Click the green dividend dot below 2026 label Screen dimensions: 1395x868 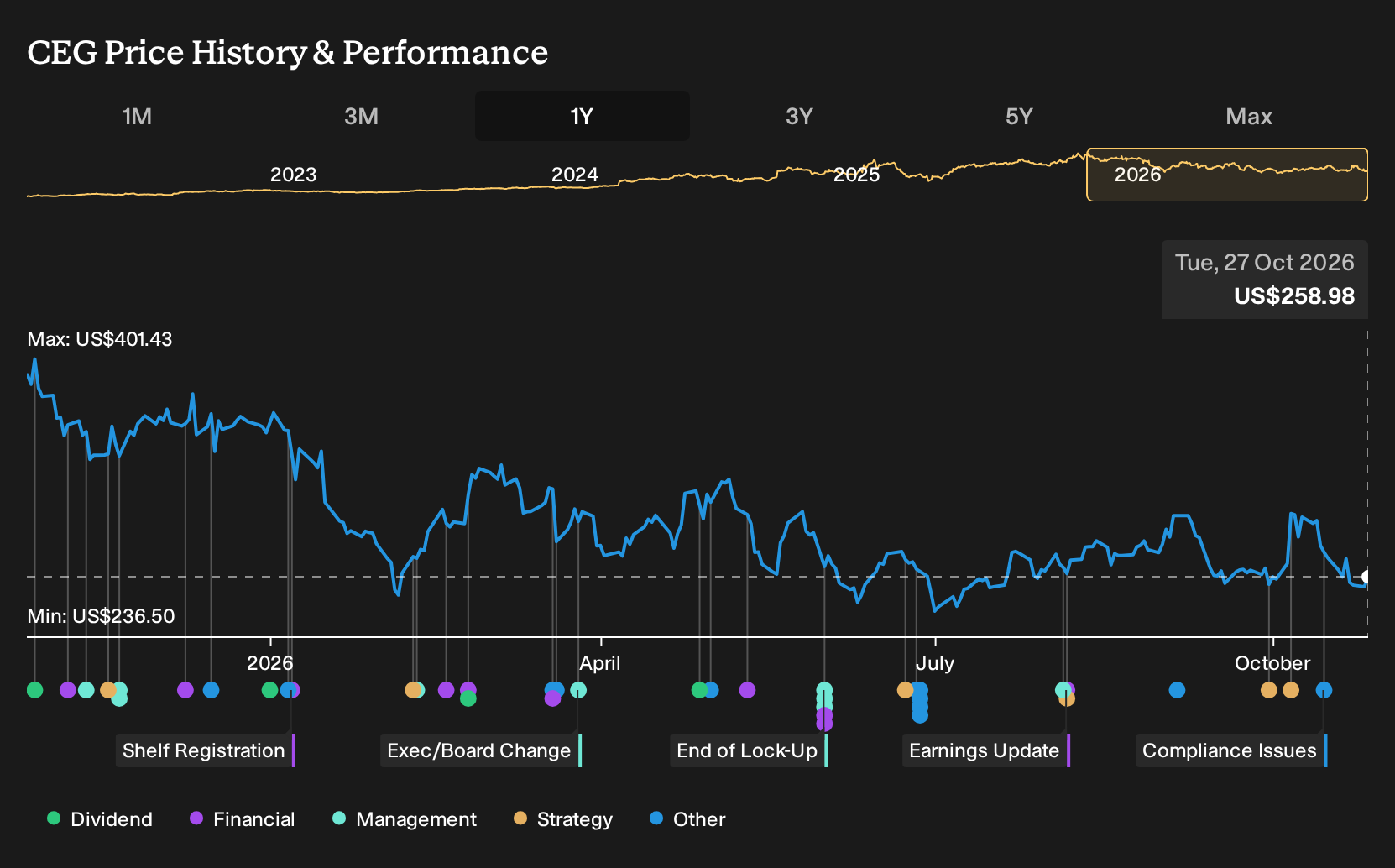pyautogui.click(x=269, y=690)
